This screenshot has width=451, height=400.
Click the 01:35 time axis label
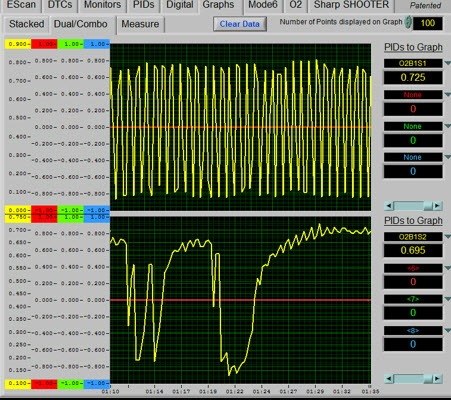tap(370, 391)
